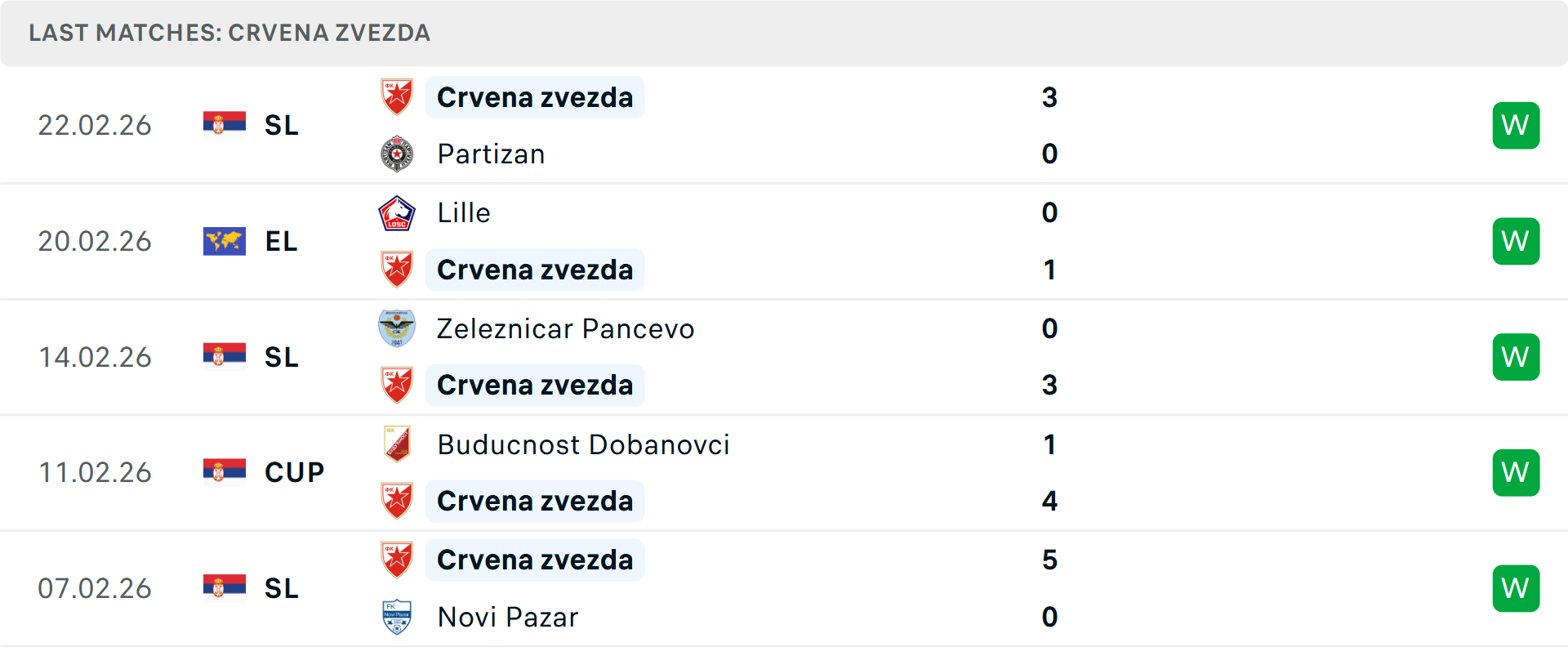Select the Partizan club badge icon
1568x647 pixels.
(398, 154)
